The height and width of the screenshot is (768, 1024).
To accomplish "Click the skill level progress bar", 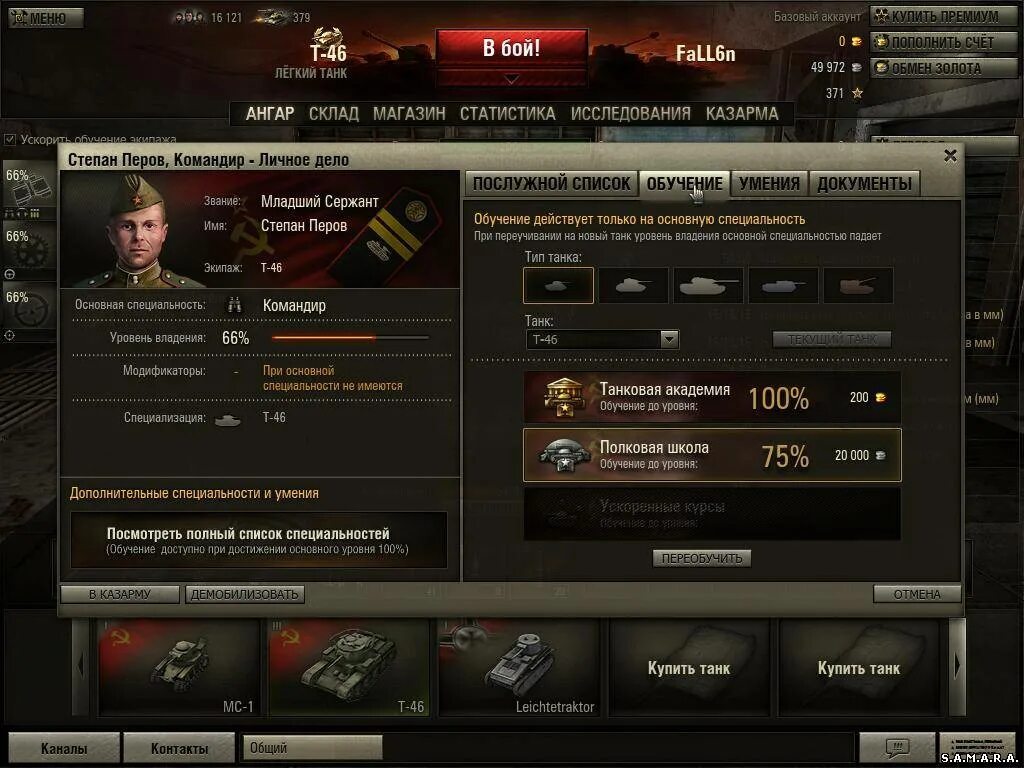I will 351,338.
